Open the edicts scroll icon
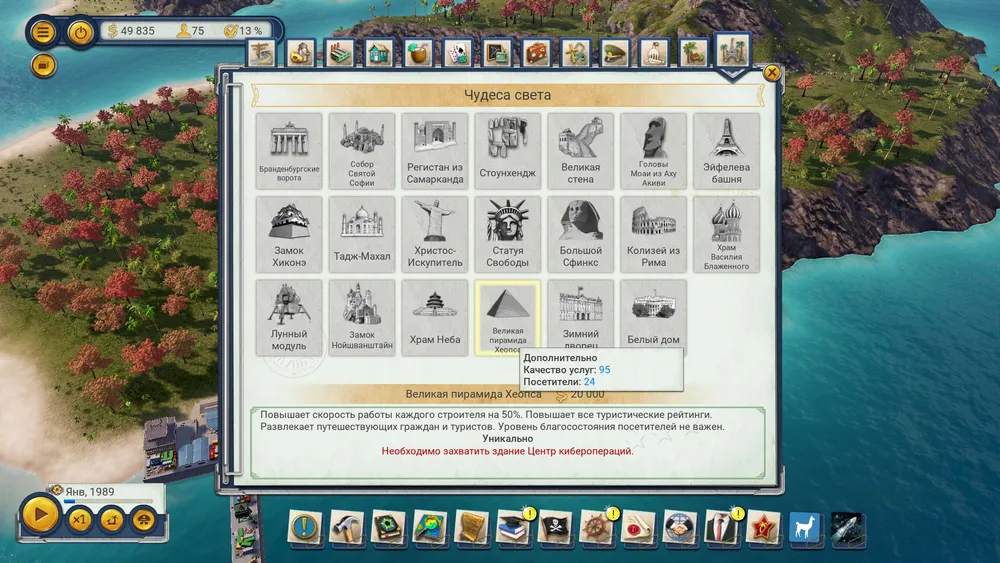 472,527
